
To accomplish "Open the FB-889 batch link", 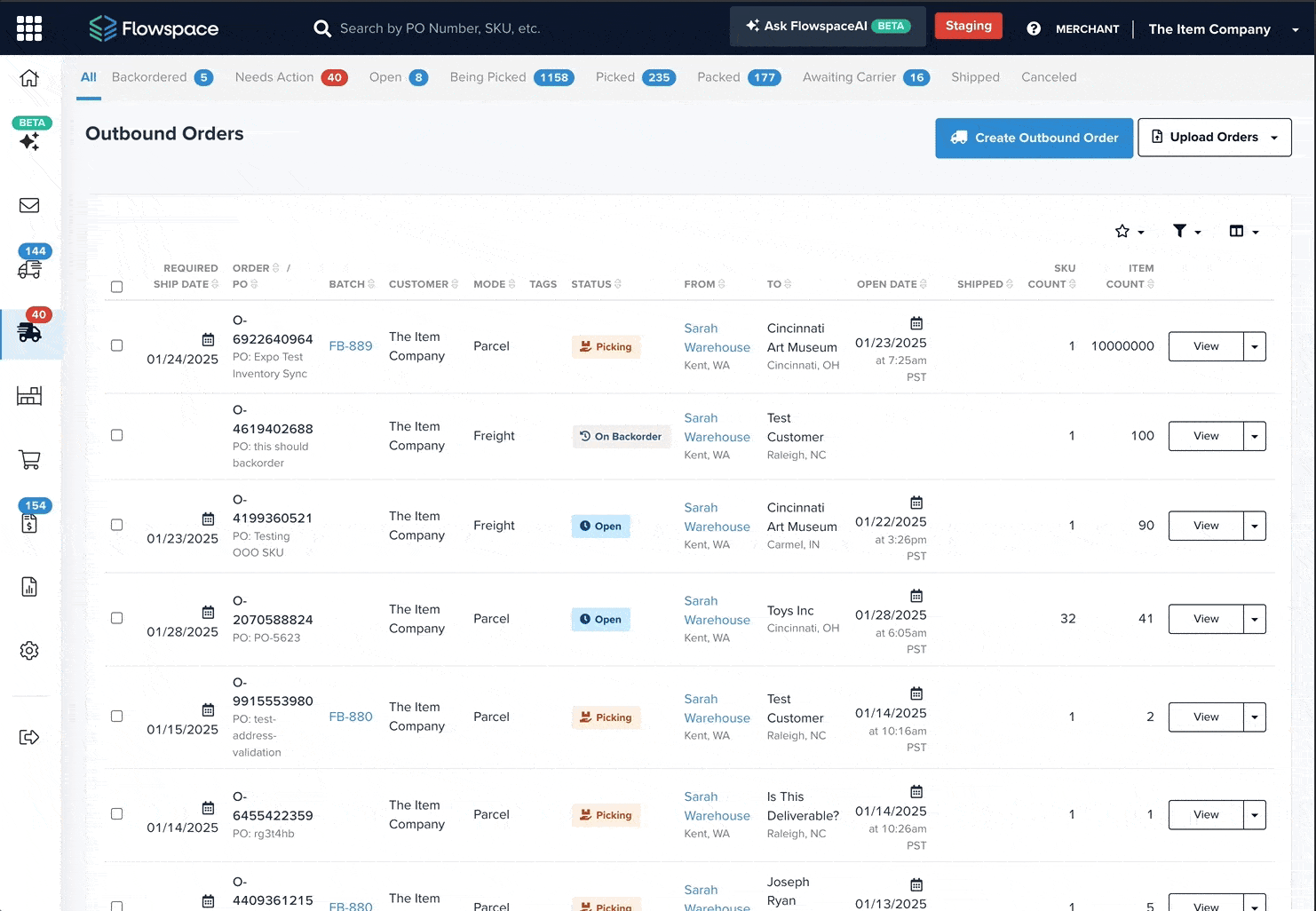I will 351,346.
